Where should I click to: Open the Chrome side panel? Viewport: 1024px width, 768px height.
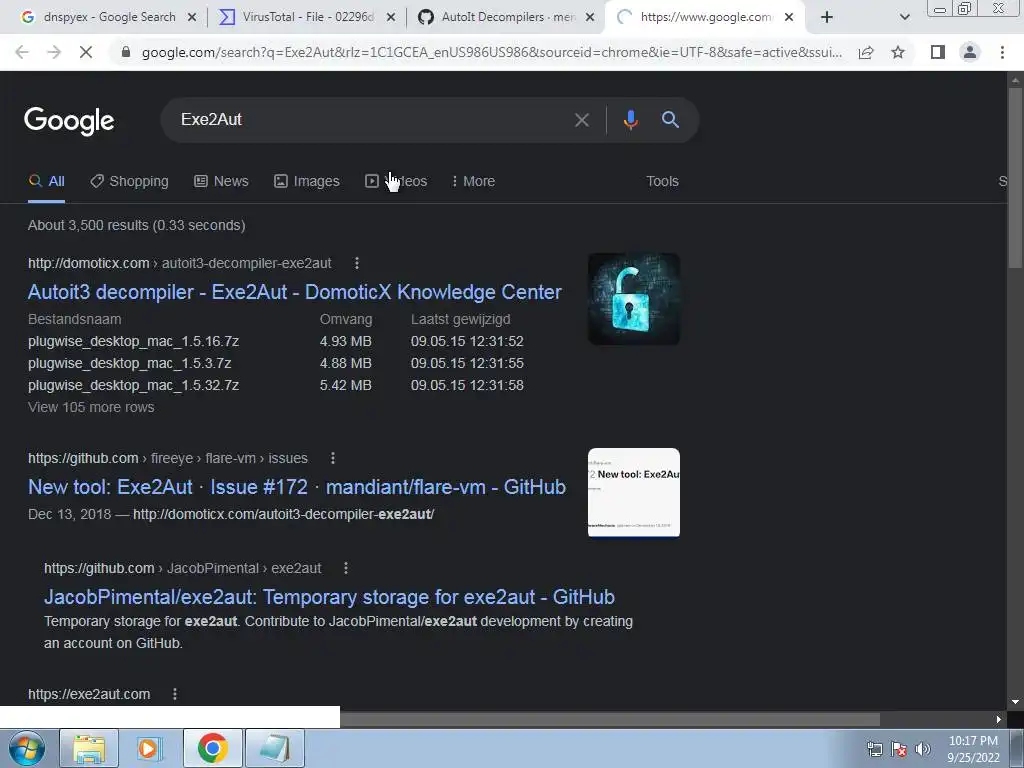pyautogui.click(x=938, y=52)
